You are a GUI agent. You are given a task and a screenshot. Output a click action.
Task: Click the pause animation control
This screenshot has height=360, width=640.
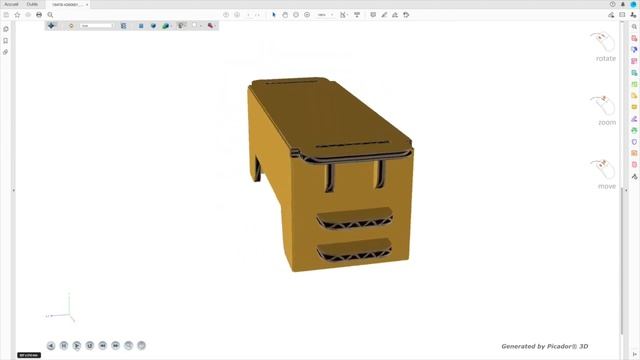64,346
